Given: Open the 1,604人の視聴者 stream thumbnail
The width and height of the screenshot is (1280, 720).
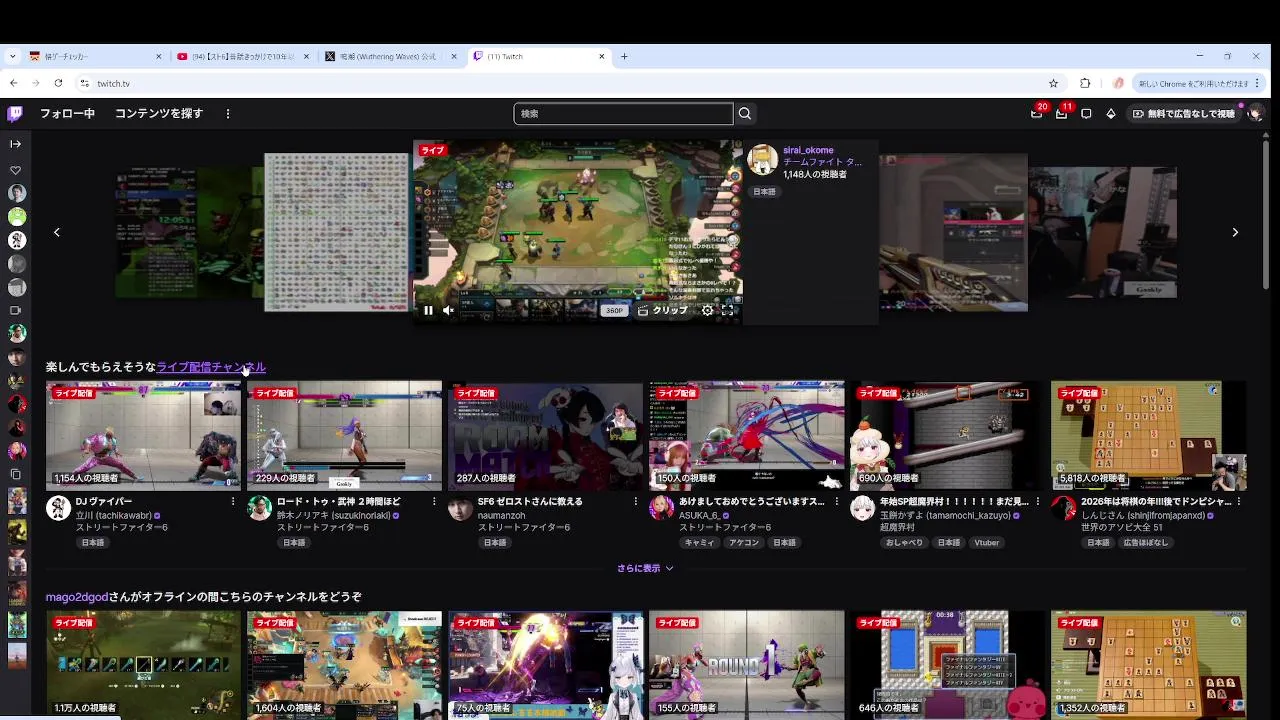Looking at the screenshot, I should [x=344, y=665].
